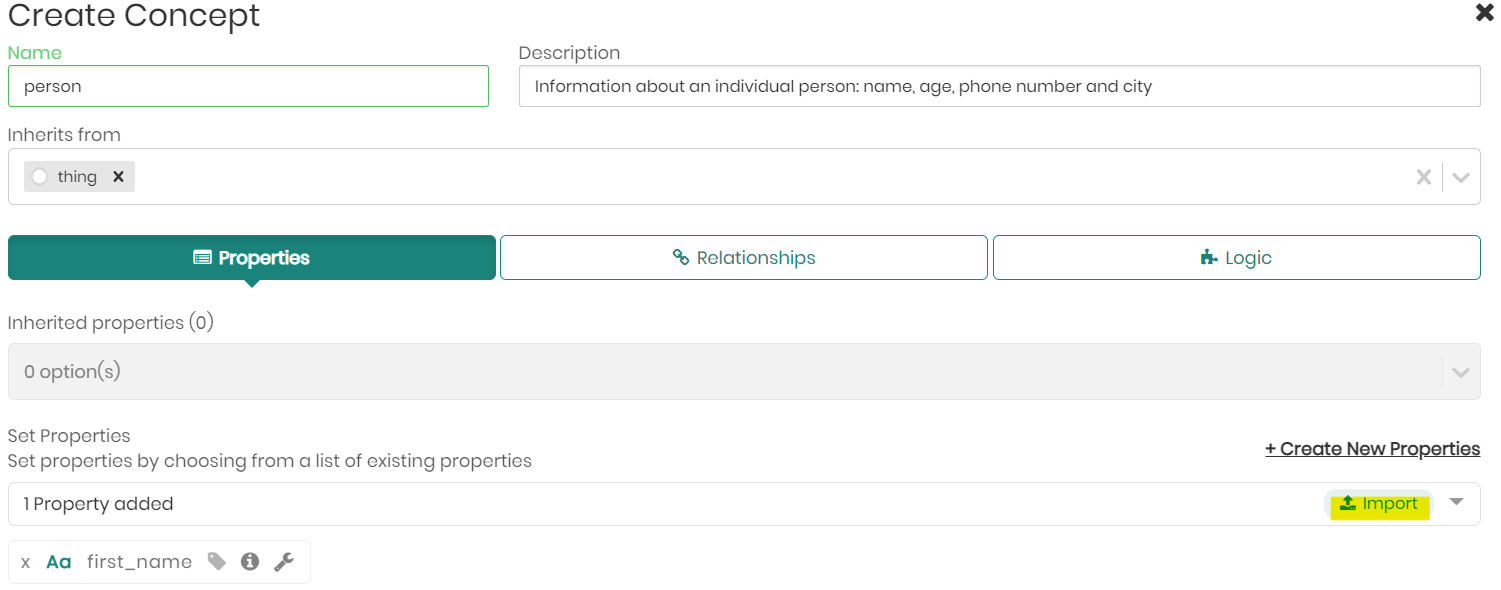This screenshot has width=1501, height=590.
Task: Select the Properties tab
Action: (251, 258)
